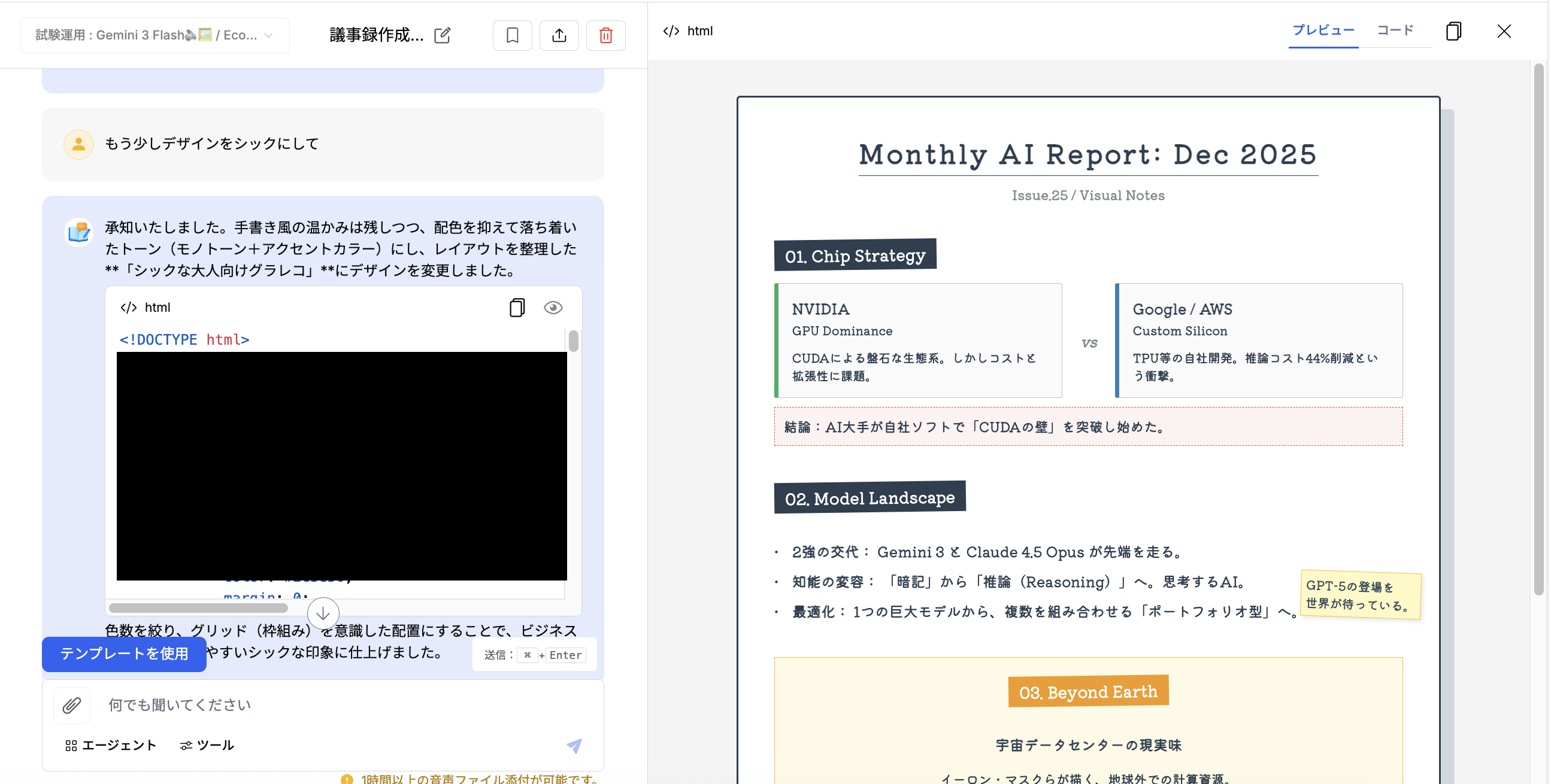
Task: Open the ツール options
Action: click(x=207, y=746)
